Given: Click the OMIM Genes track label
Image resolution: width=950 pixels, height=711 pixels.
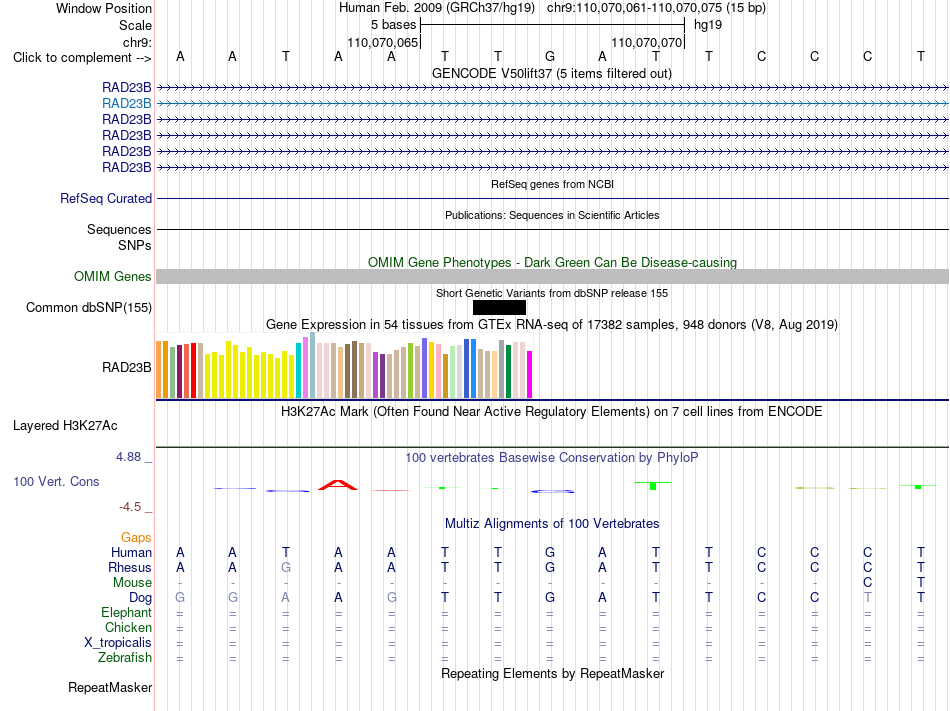Looking at the screenshot, I should click(x=112, y=277).
